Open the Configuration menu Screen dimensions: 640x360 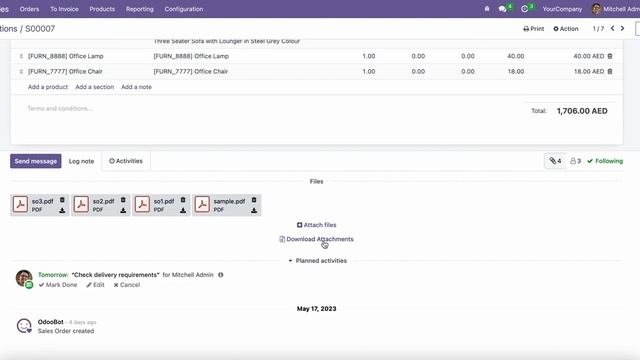click(x=184, y=9)
